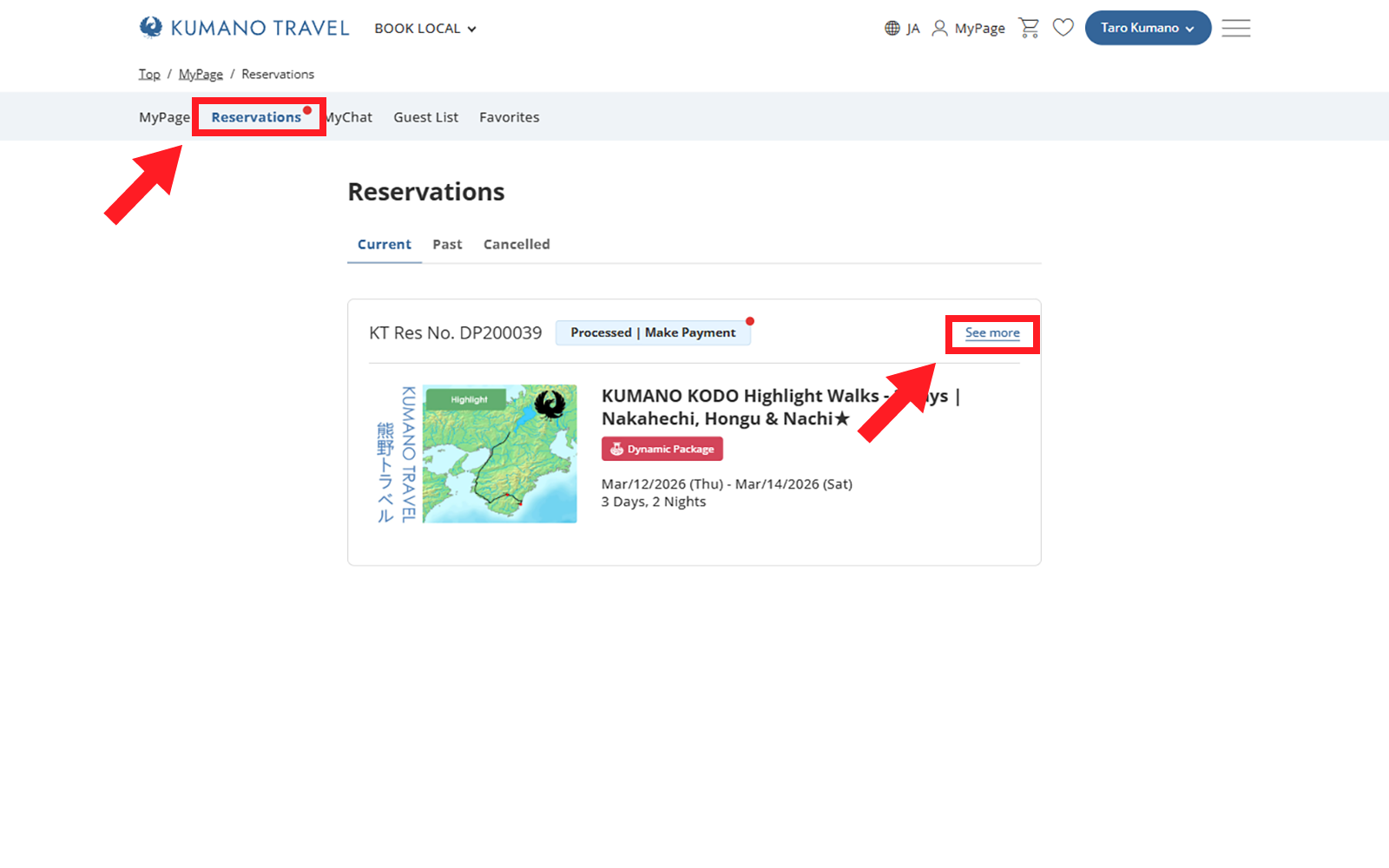Image resolution: width=1389 pixels, height=868 pixels.
Task: Click the Kumano Kodo map thumbnail
Action: coord(499,454)
